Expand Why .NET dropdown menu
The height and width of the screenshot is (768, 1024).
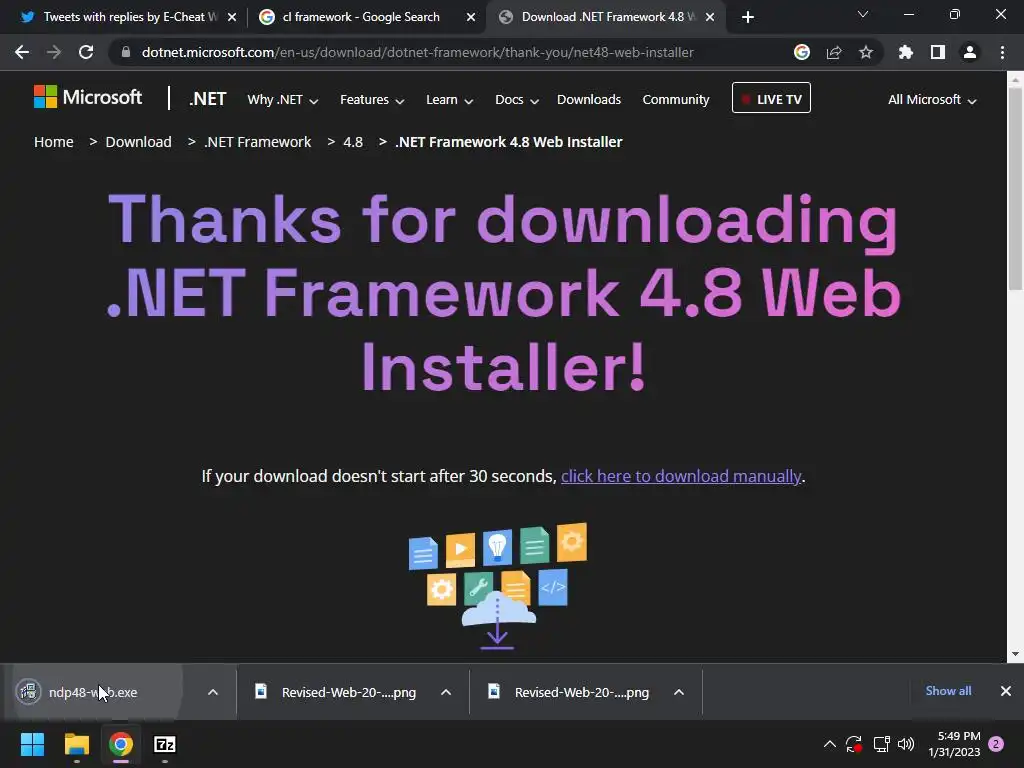(283, 100)
